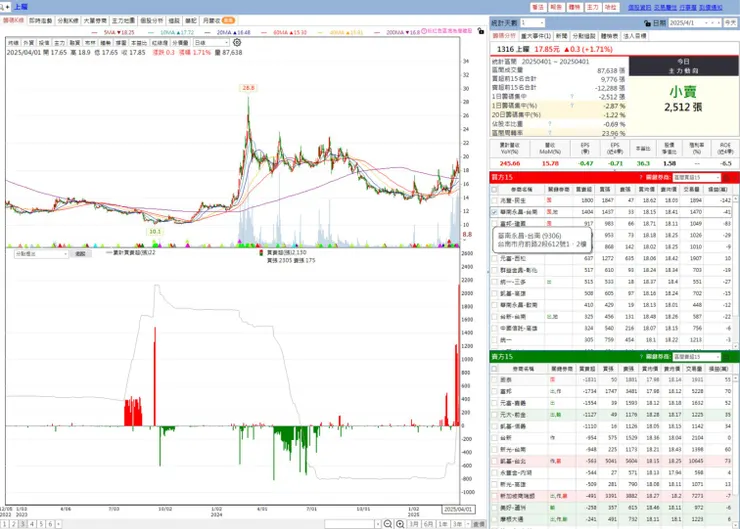
Task: Check the buyer row with net buy 1800
Action: [x=494, y=201]
